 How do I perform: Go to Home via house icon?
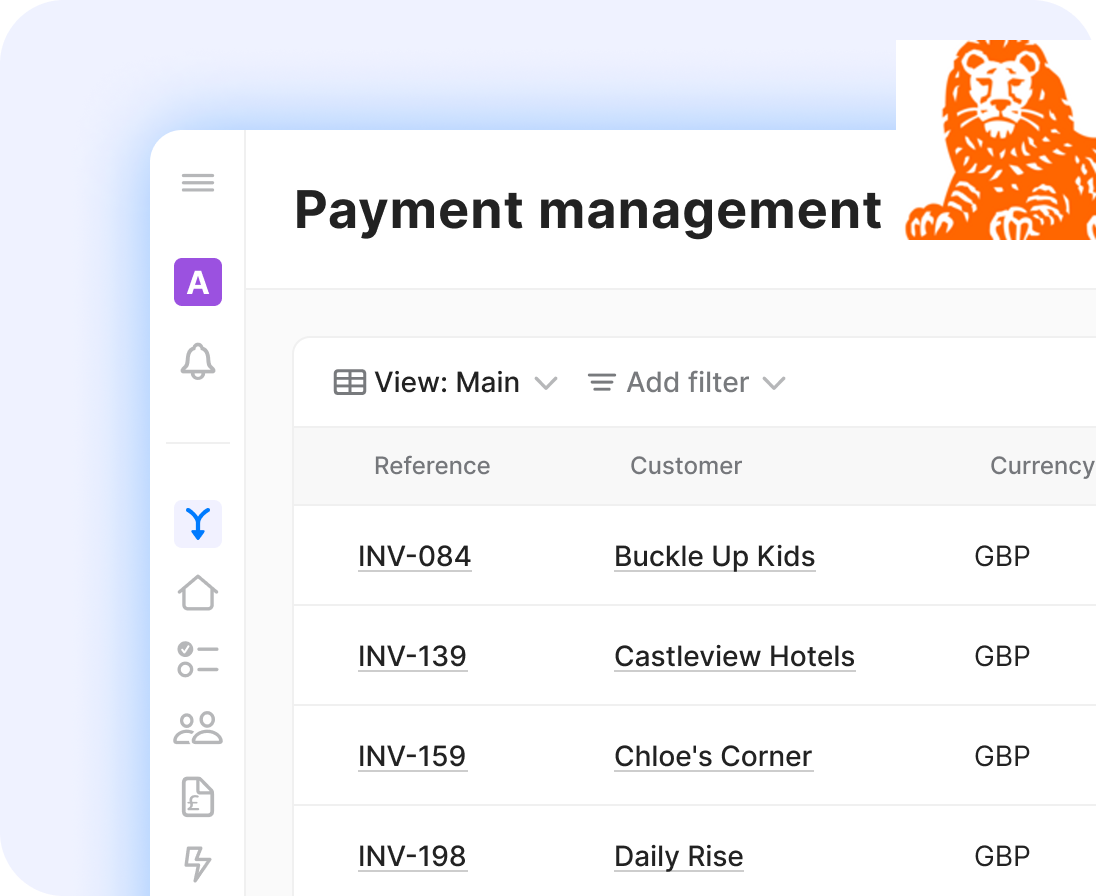tap(198, 592)
